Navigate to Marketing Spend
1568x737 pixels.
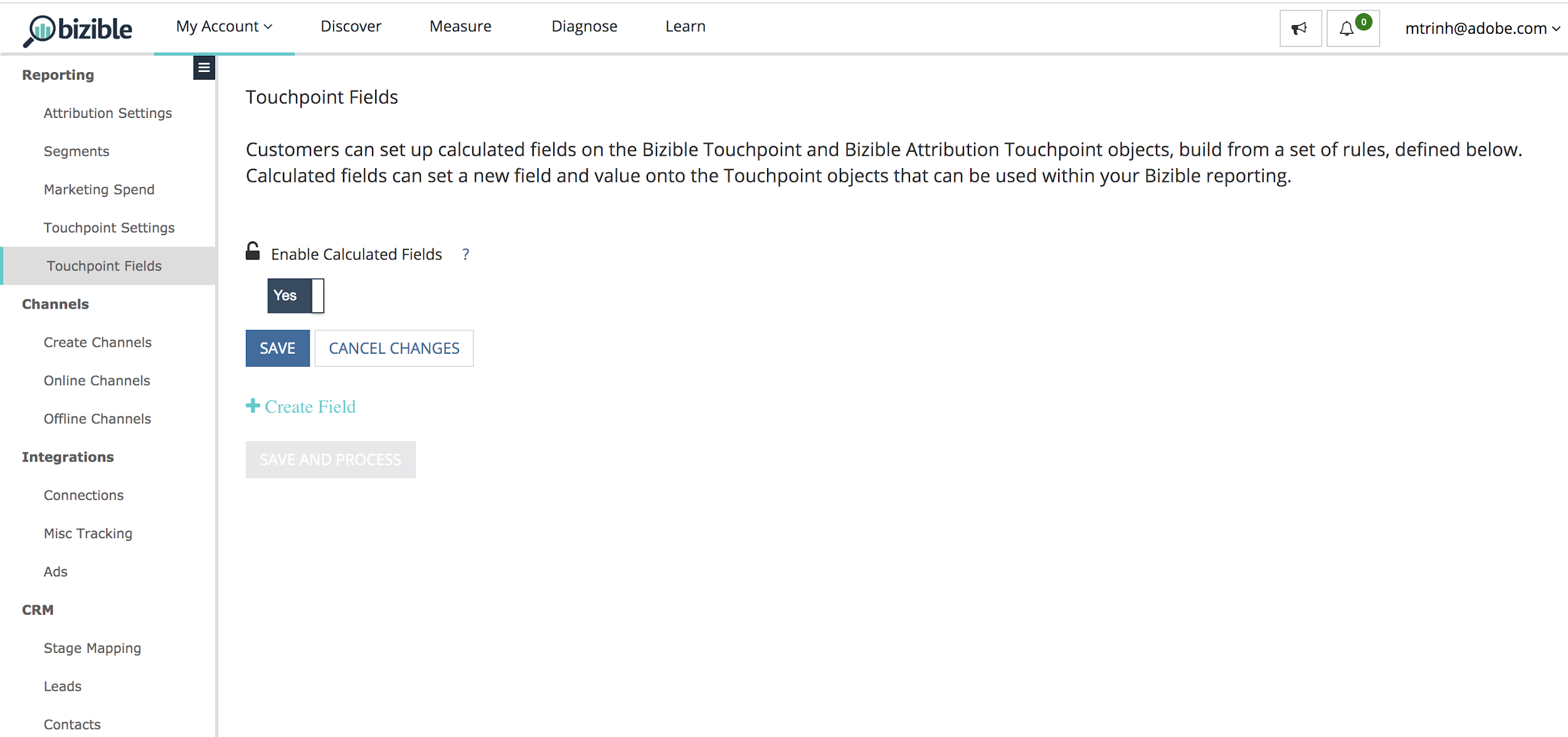coord(99,189)
